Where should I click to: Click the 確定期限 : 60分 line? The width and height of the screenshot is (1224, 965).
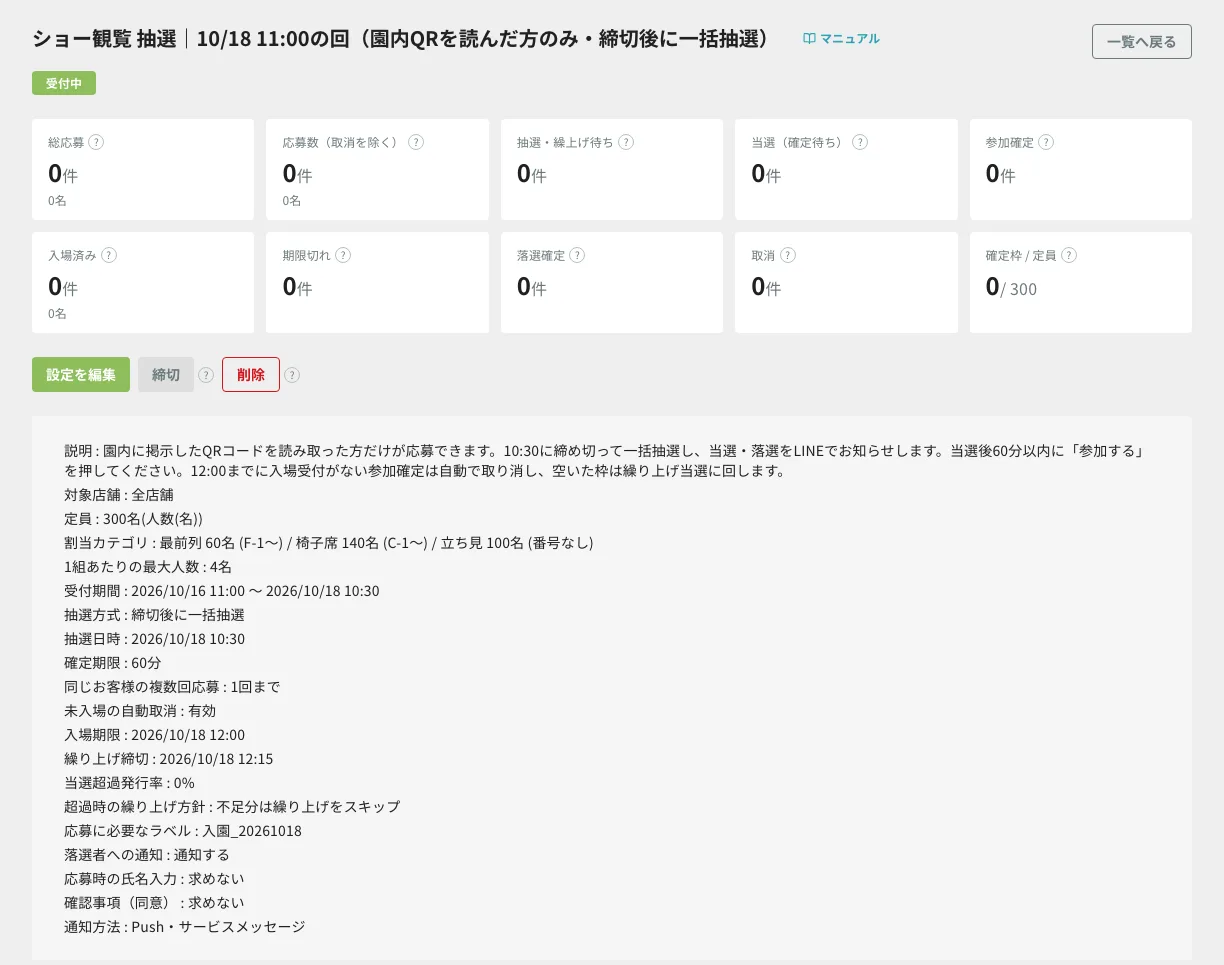[x=113, y=663]
